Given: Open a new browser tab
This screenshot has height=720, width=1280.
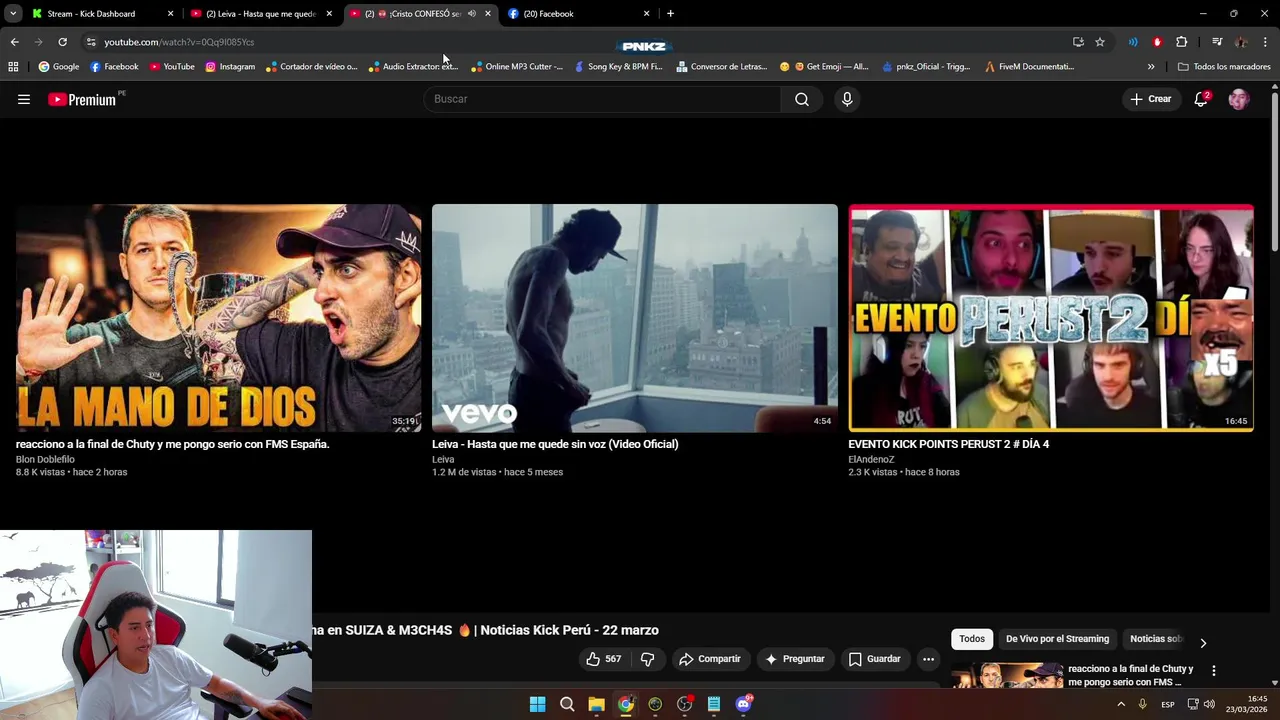Looking at the screenshot, I should point(670,14).
